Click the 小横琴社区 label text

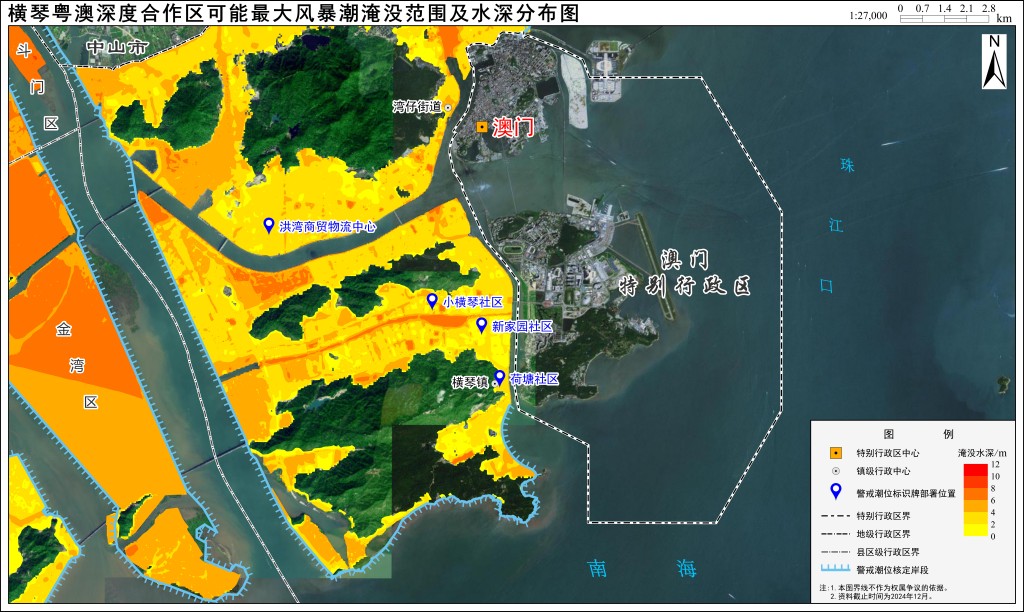(x=473, y=302)
